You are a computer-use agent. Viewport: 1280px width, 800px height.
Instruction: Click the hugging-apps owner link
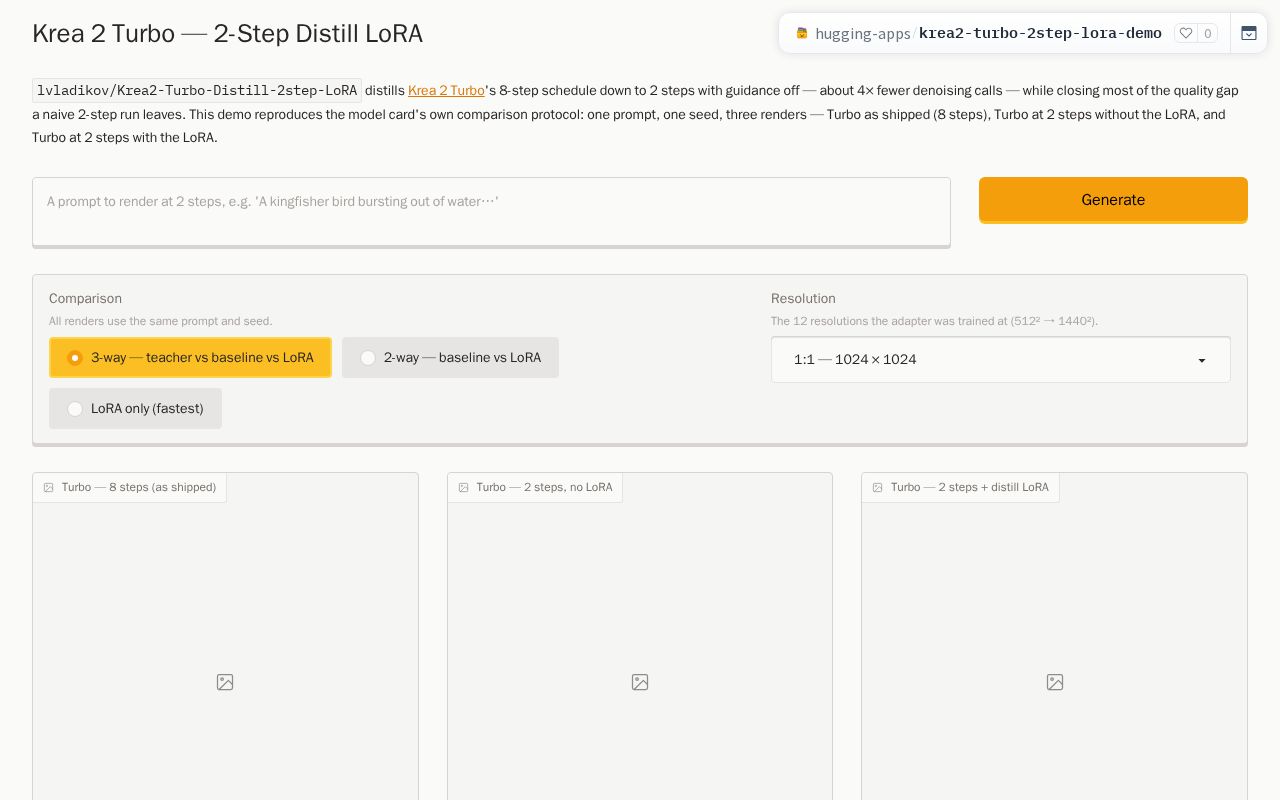[863, 33]
